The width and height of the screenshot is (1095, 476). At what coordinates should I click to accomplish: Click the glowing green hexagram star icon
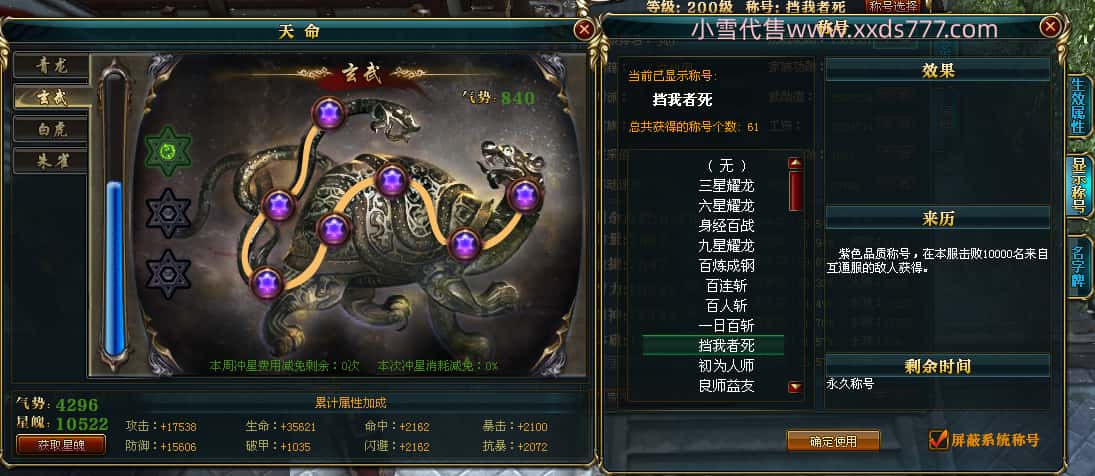(168, 151)
